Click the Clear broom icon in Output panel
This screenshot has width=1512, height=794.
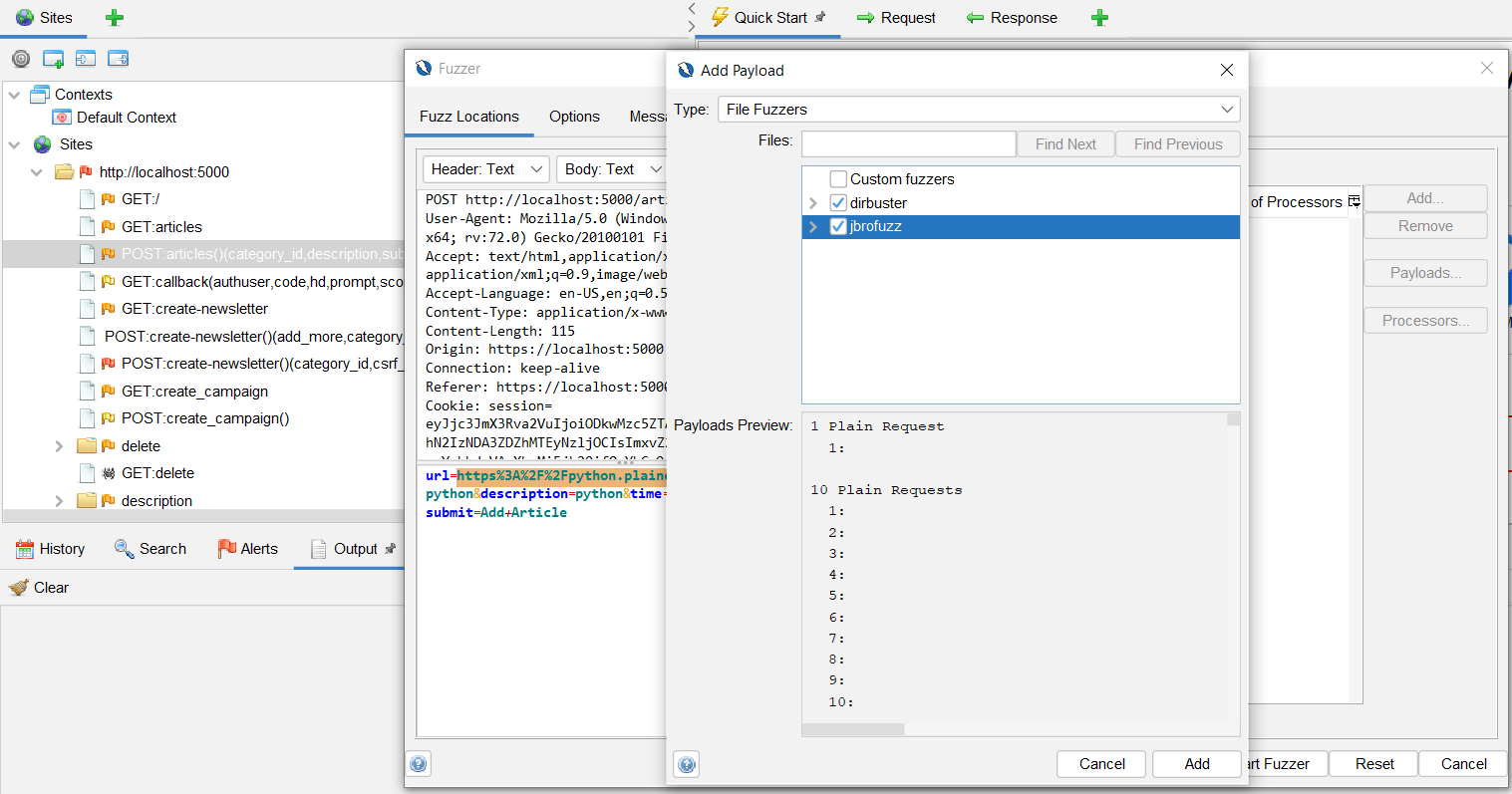tap(17, 587)
